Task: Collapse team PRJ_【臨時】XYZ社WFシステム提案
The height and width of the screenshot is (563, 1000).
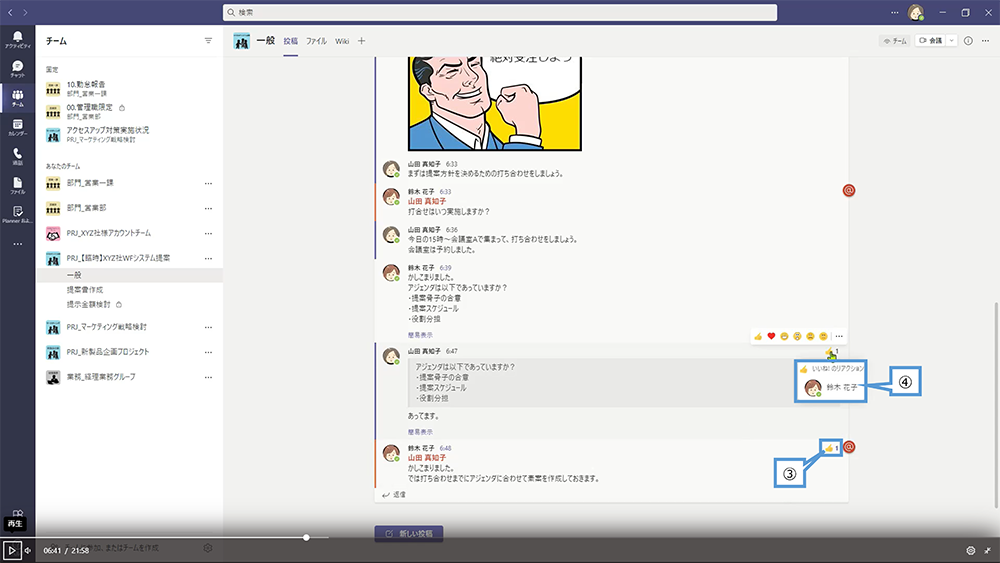Action: pyautogui.click(x=119, y=258)
